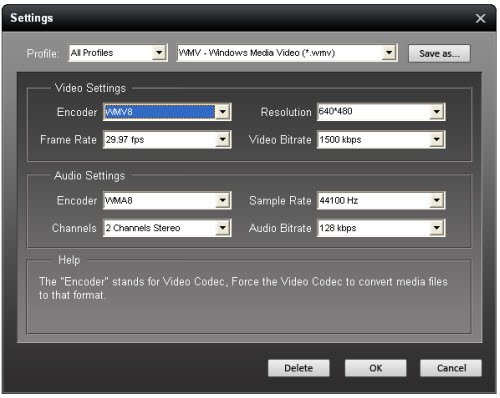The height and width of the screenshot is (398, 500).
Task: Close the Settings dialog with X
Action: tap(480, 18)
